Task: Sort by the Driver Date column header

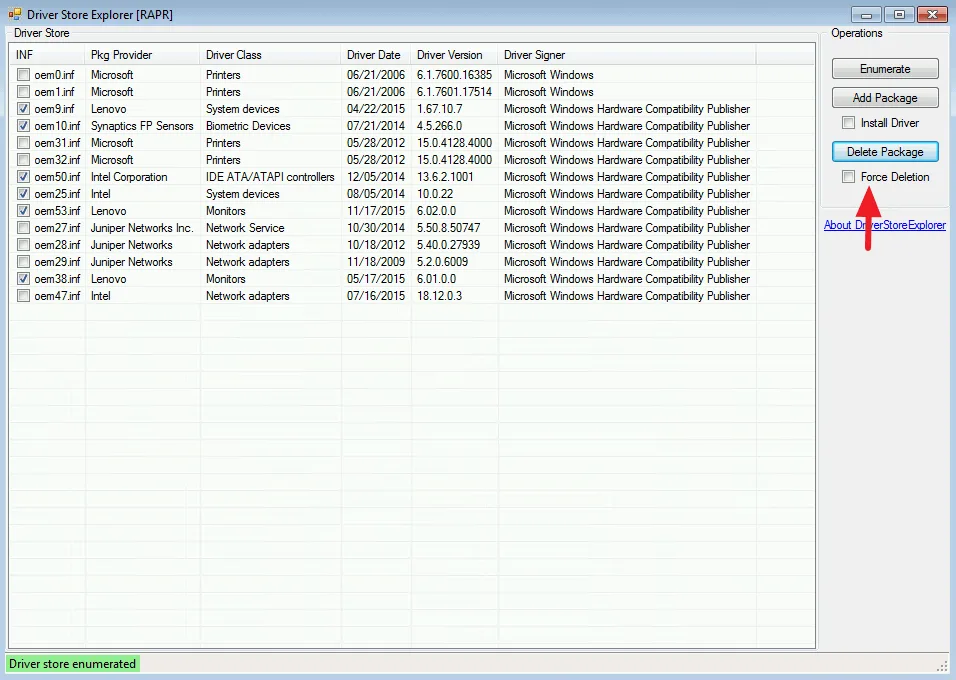Action: (x=376, y=55)
